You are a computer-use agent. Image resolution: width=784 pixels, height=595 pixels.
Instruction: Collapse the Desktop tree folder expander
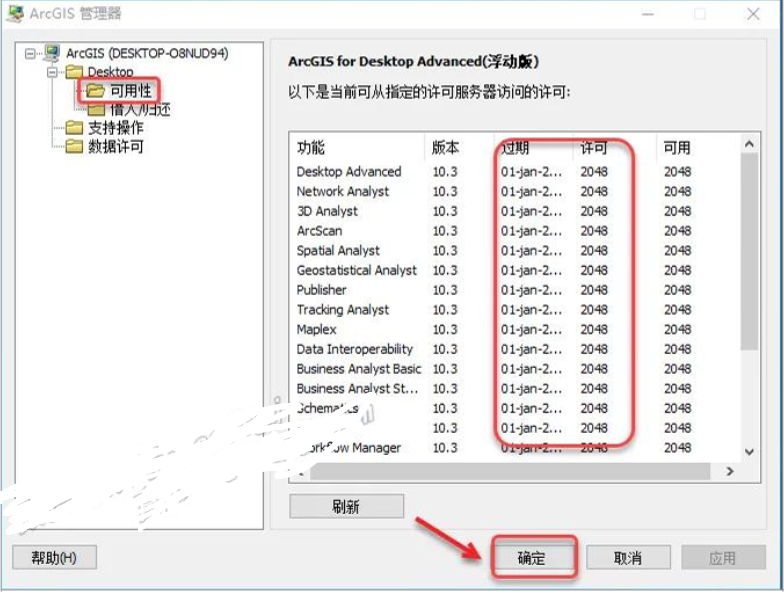[x=52, y=72]
